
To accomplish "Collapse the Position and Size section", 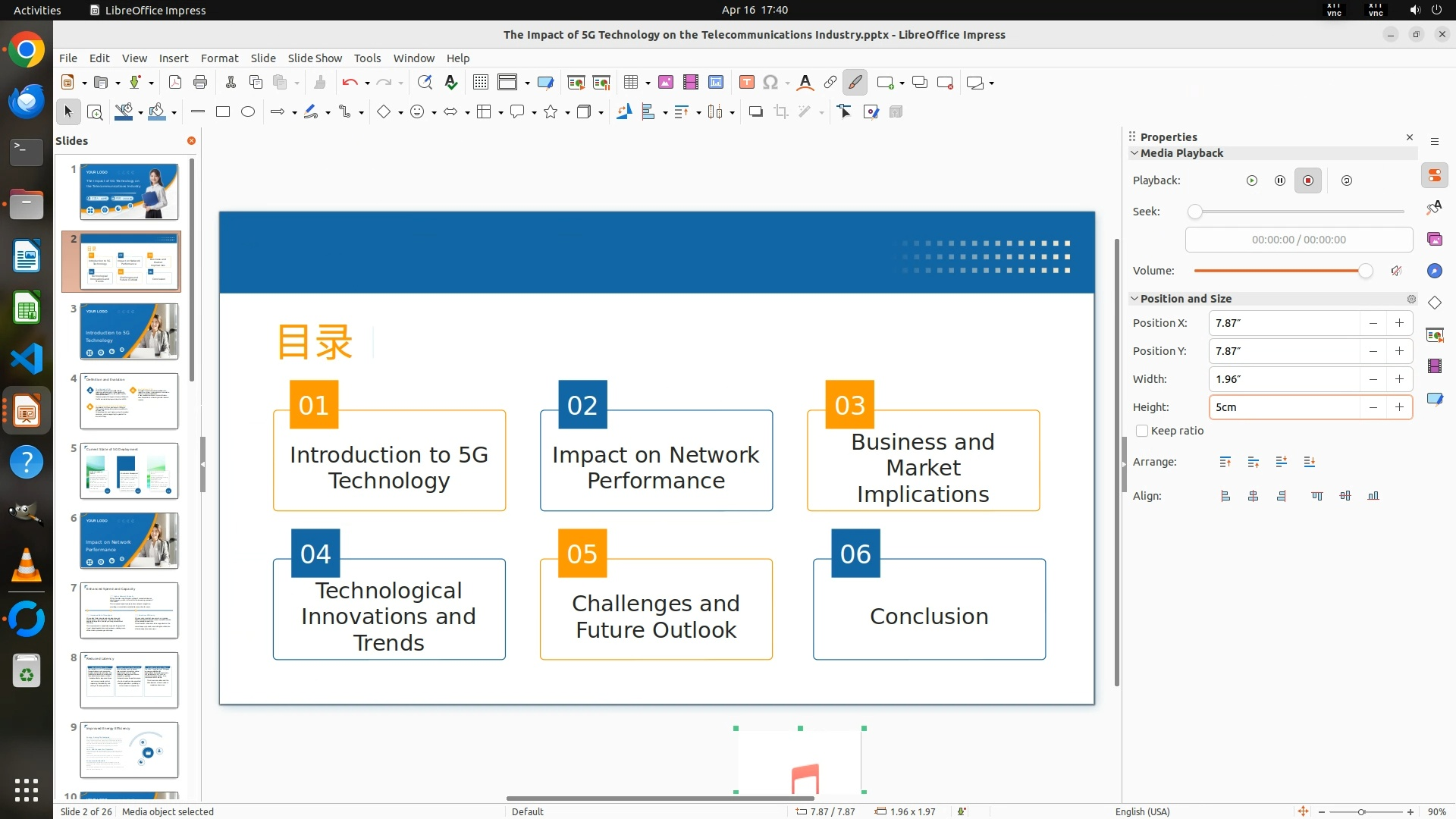I will 1134,299.
